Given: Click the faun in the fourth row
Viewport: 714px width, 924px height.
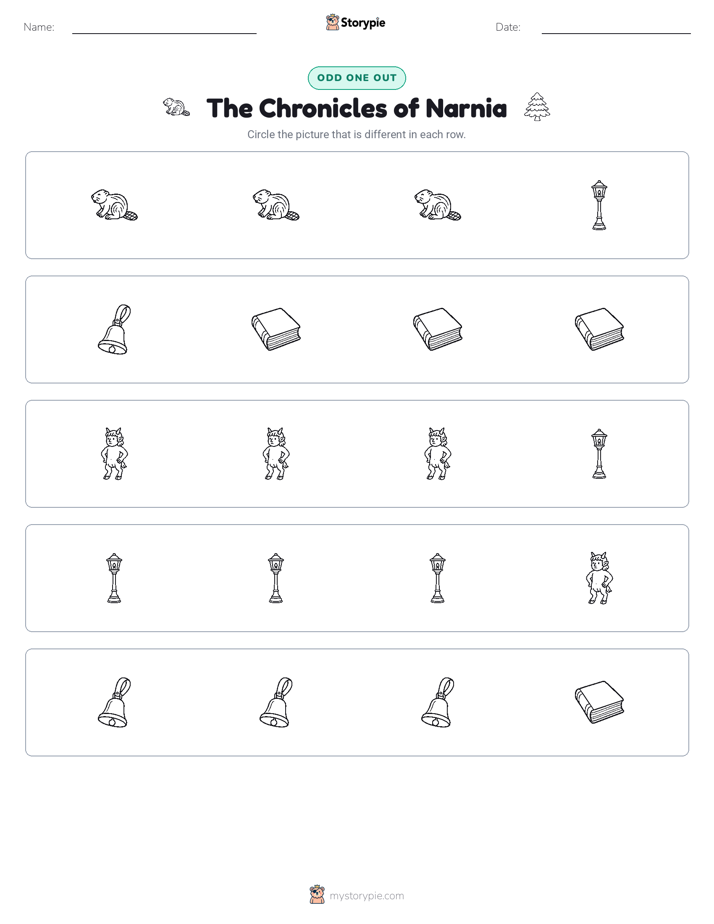Looking at the screenshot, I should (x=599, y=578).
